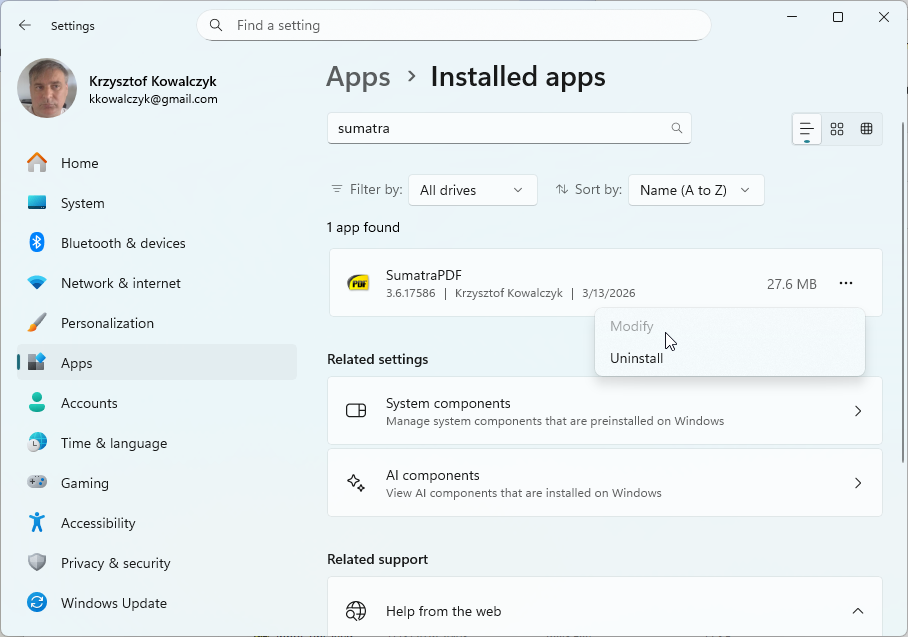
Task: Click the SumatraPDF app name
Action: pyautogui.click(x=424, y=275)
